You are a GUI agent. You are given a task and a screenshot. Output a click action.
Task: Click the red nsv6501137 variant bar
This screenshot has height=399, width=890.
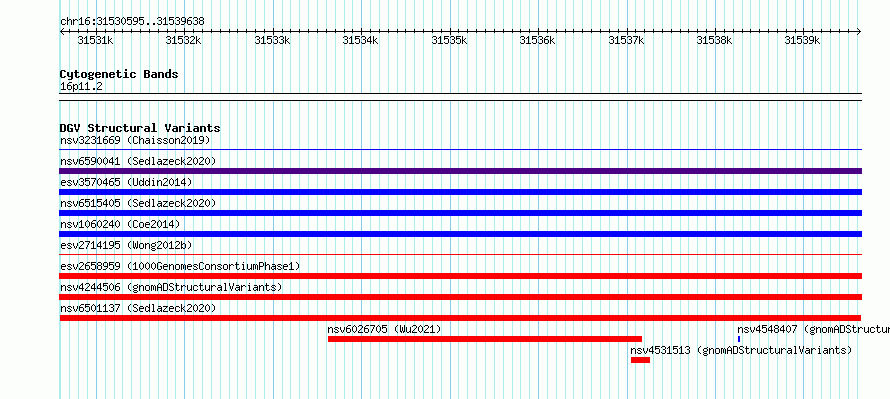coord(460,318)
